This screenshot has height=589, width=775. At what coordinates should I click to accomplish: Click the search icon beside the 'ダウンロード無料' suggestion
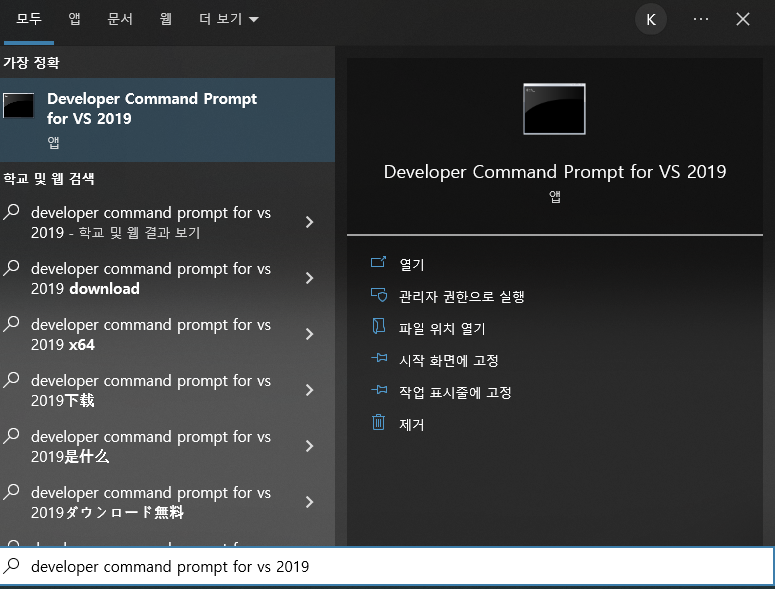[12, 492]
